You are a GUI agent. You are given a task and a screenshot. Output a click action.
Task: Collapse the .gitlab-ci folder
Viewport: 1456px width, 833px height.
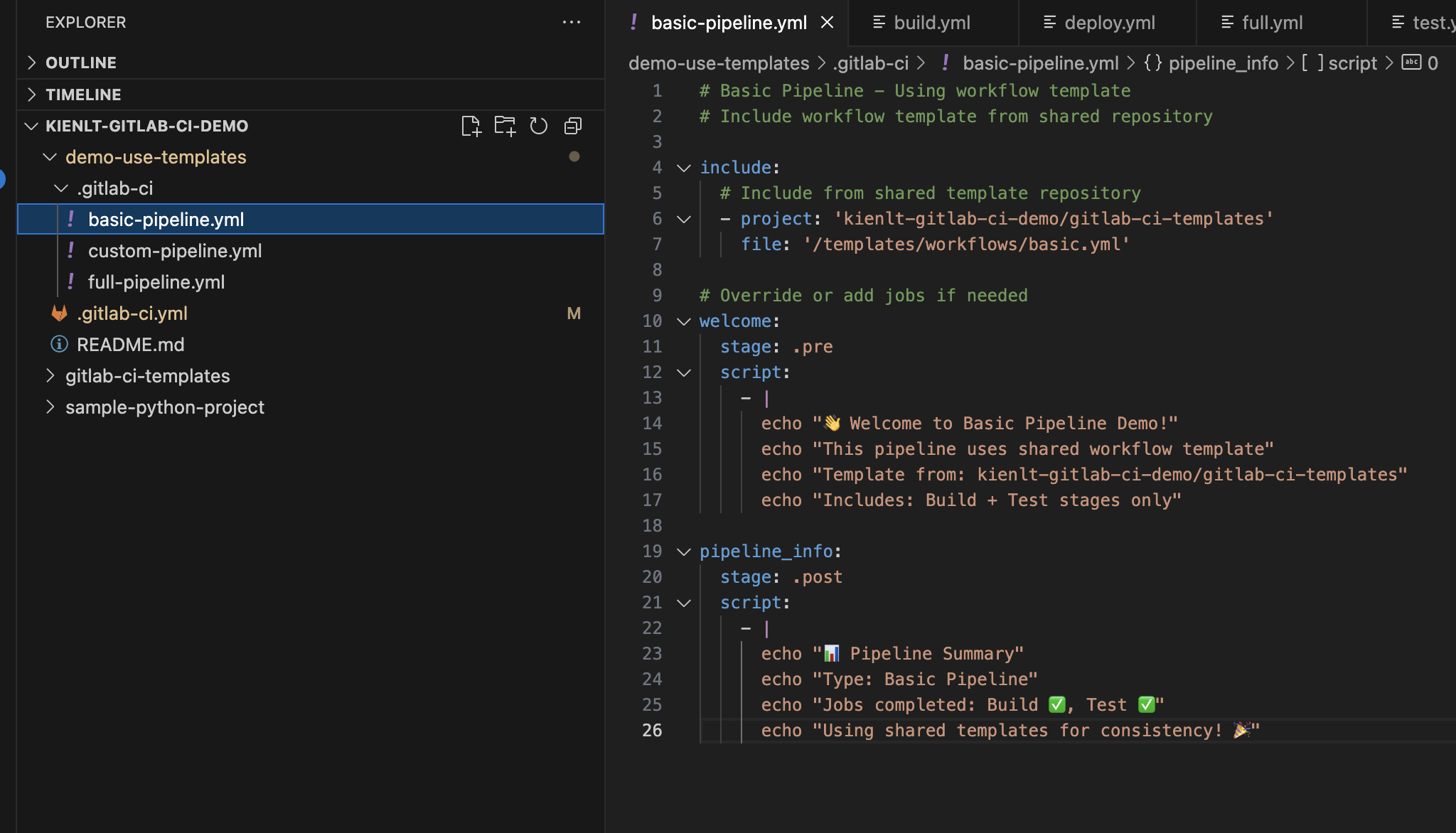tap(60, 188)
